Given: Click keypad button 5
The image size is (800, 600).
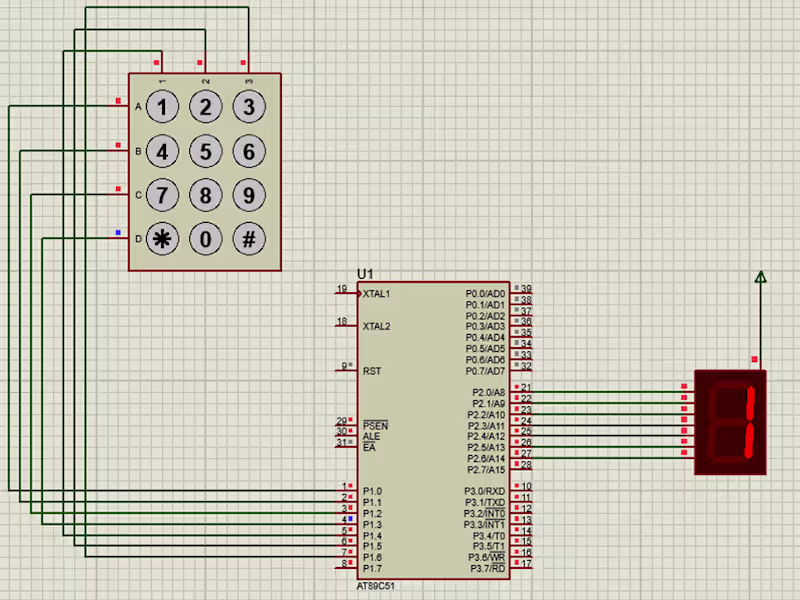Looking at the screenshot, I should pos(206,152).
